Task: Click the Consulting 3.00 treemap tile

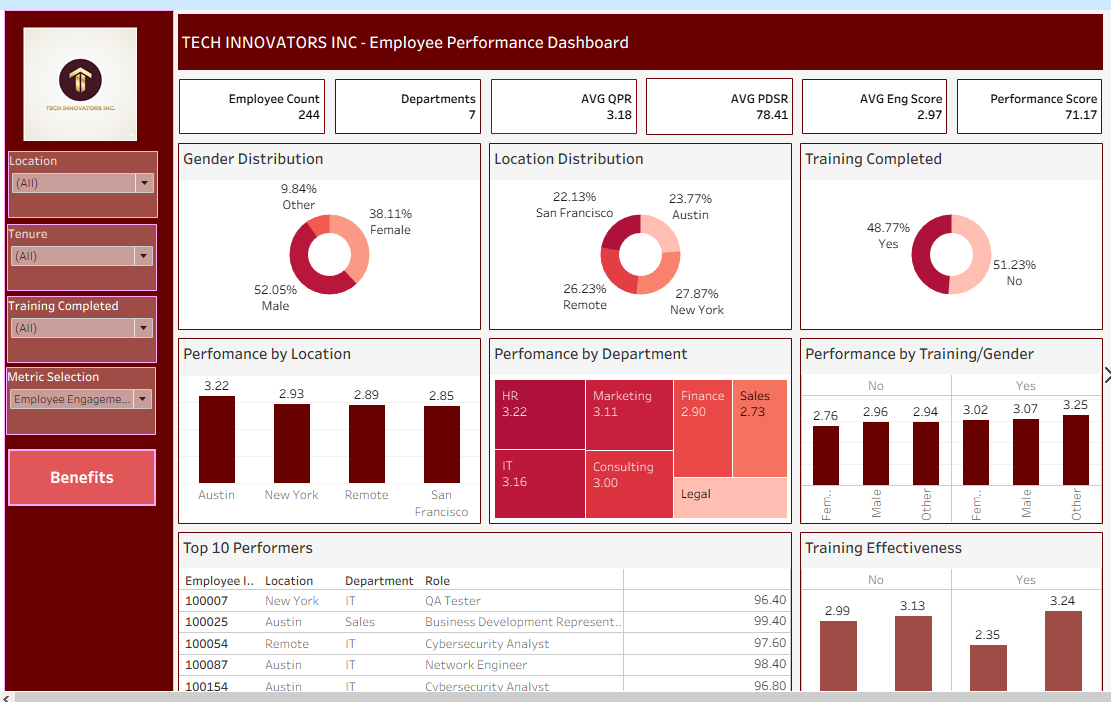Action: (629, 484)
